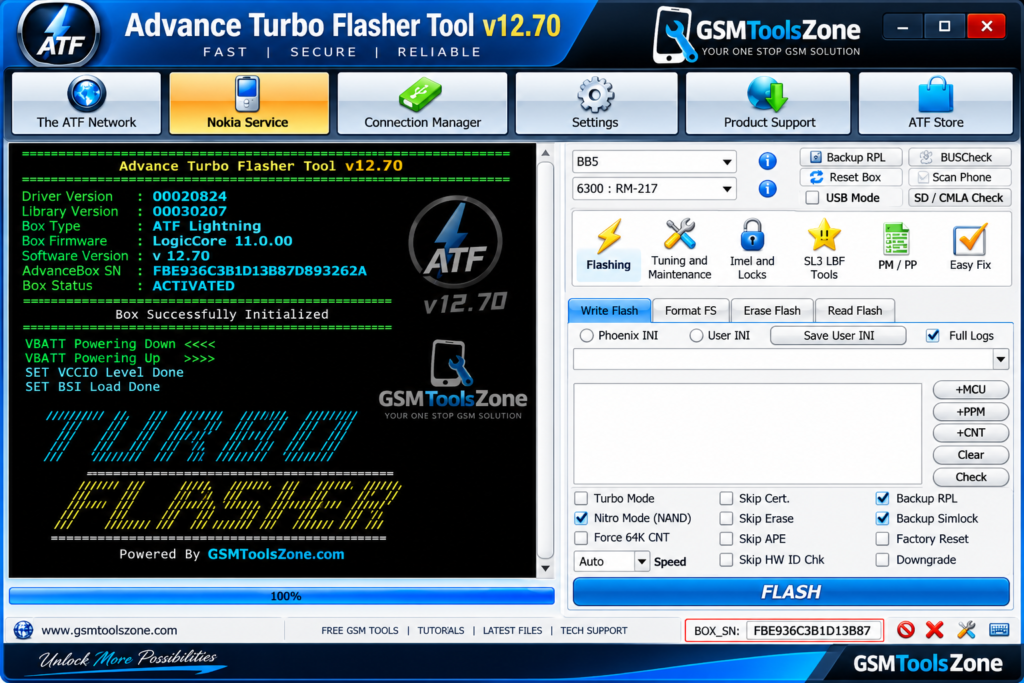The height and width of the screenshot is (683, 1024).
Task: Click Save User INI button
Action: pos(839,336)
